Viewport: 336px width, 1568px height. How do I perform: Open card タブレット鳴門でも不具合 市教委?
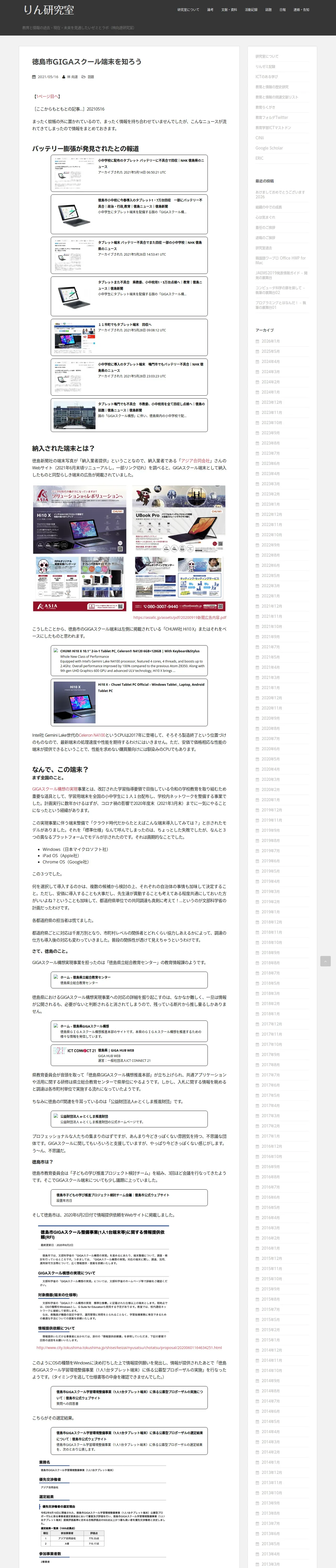click(x=129, y=415)
